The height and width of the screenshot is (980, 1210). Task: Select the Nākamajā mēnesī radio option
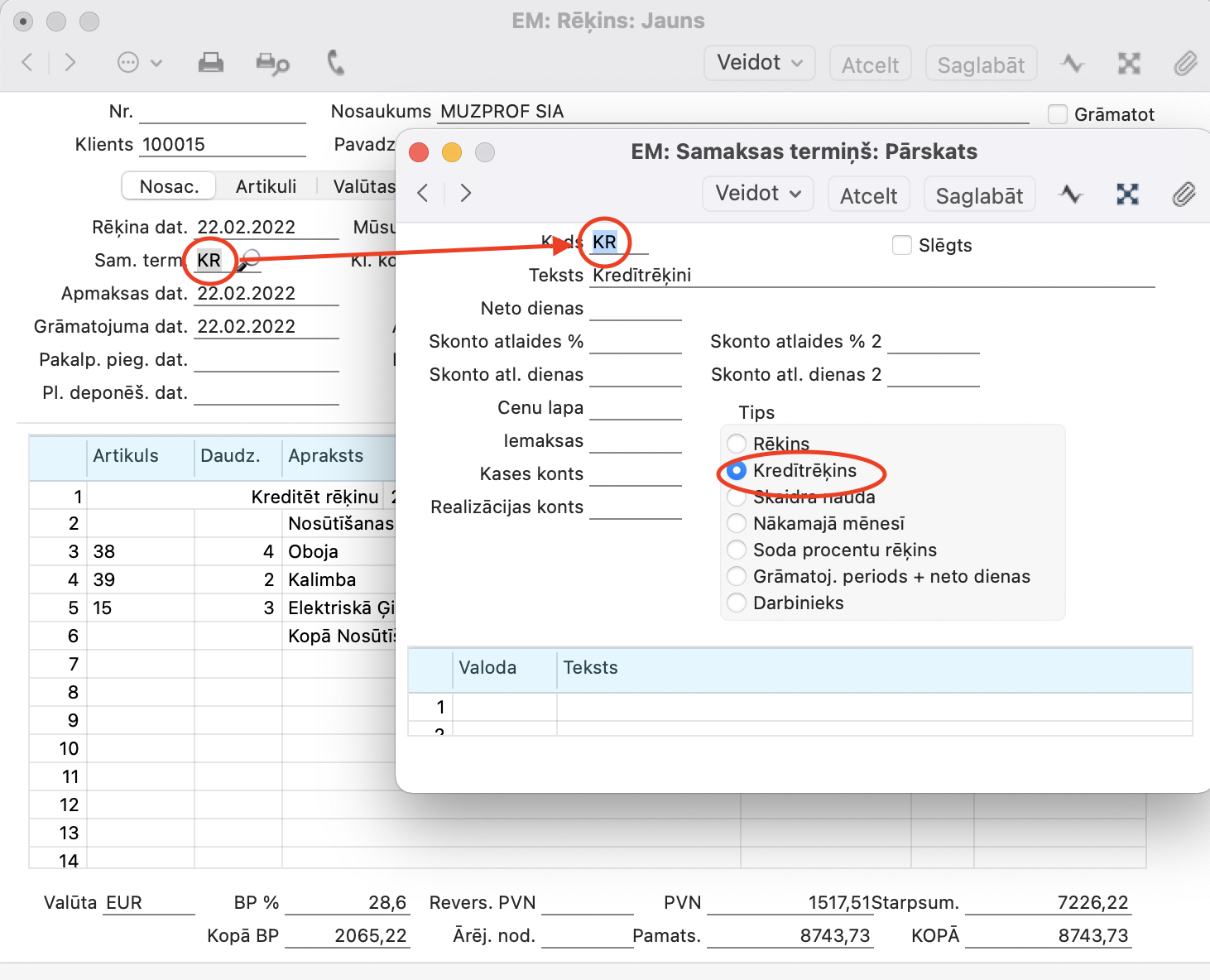point(737,524)
